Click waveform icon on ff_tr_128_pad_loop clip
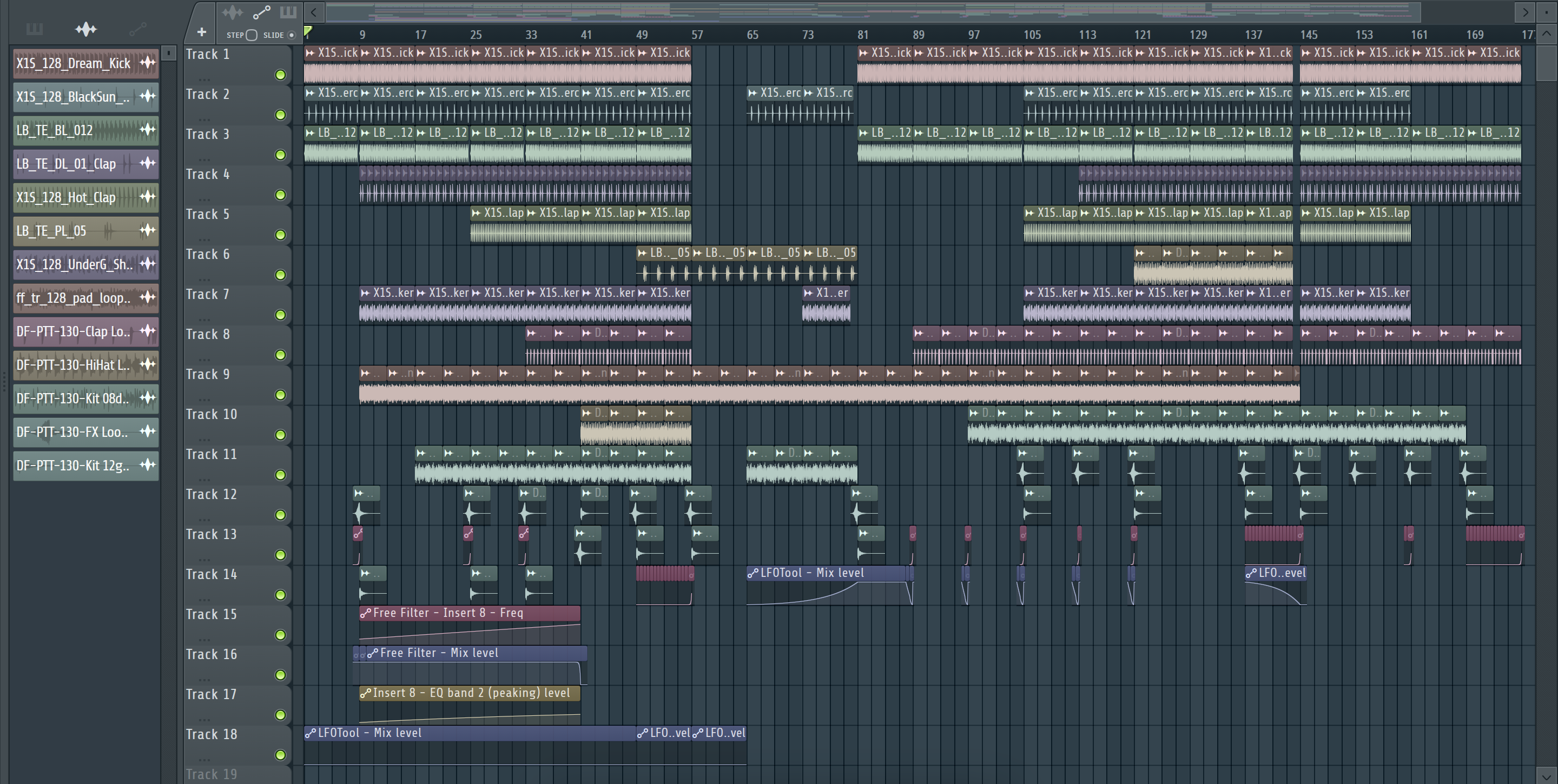1558x784 pixels. [148, 297]
